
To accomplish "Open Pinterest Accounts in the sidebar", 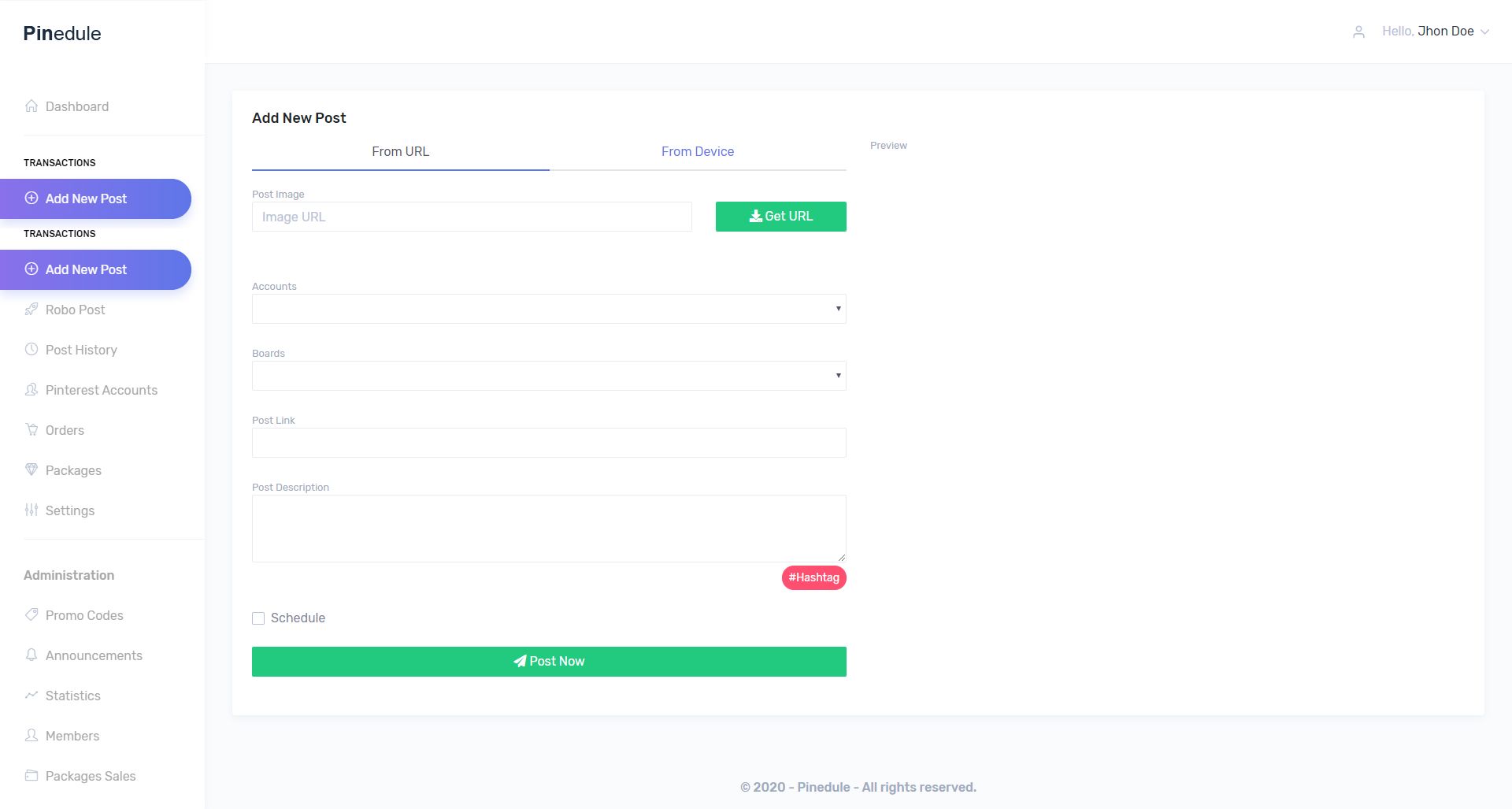I will pyautogui.click(x=102, y=390).
